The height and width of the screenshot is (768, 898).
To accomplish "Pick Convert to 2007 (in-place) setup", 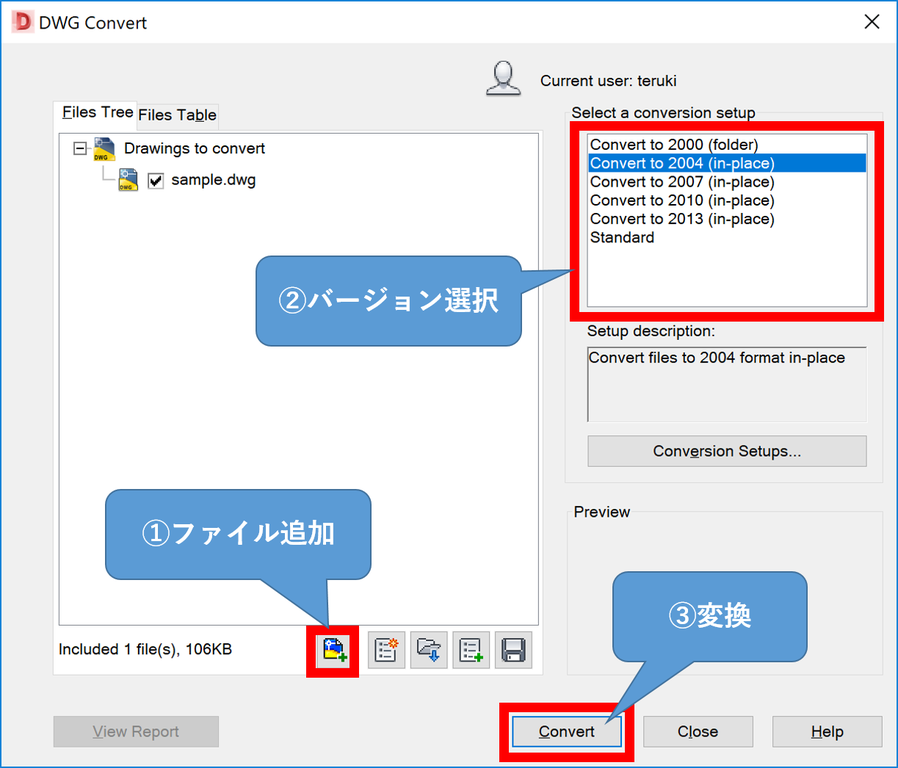I will [x=727, y=182].
